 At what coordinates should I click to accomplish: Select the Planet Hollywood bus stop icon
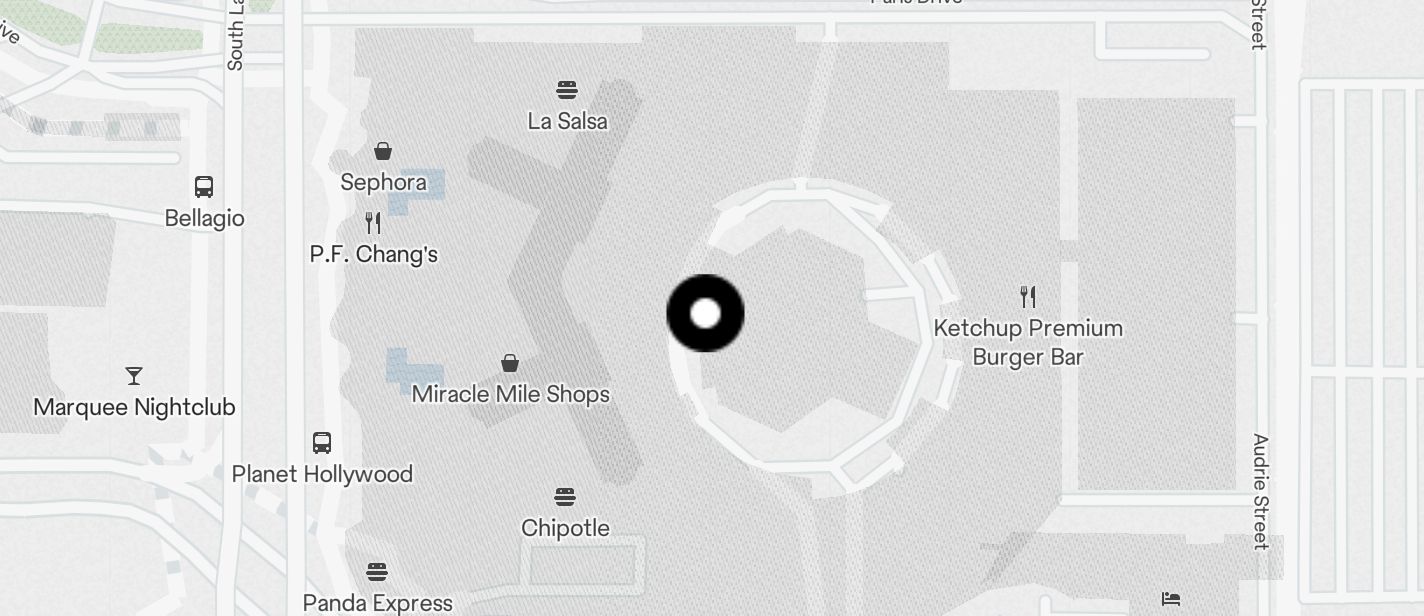pos(322,442)
